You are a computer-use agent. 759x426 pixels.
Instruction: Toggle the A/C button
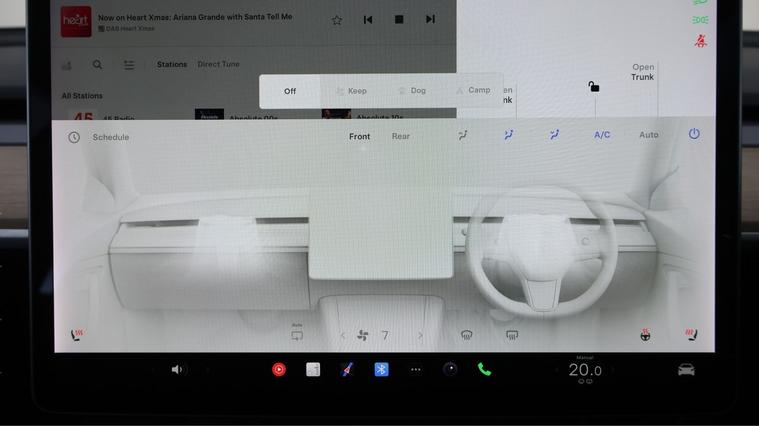pyautogui.click(x=602, y=135)
